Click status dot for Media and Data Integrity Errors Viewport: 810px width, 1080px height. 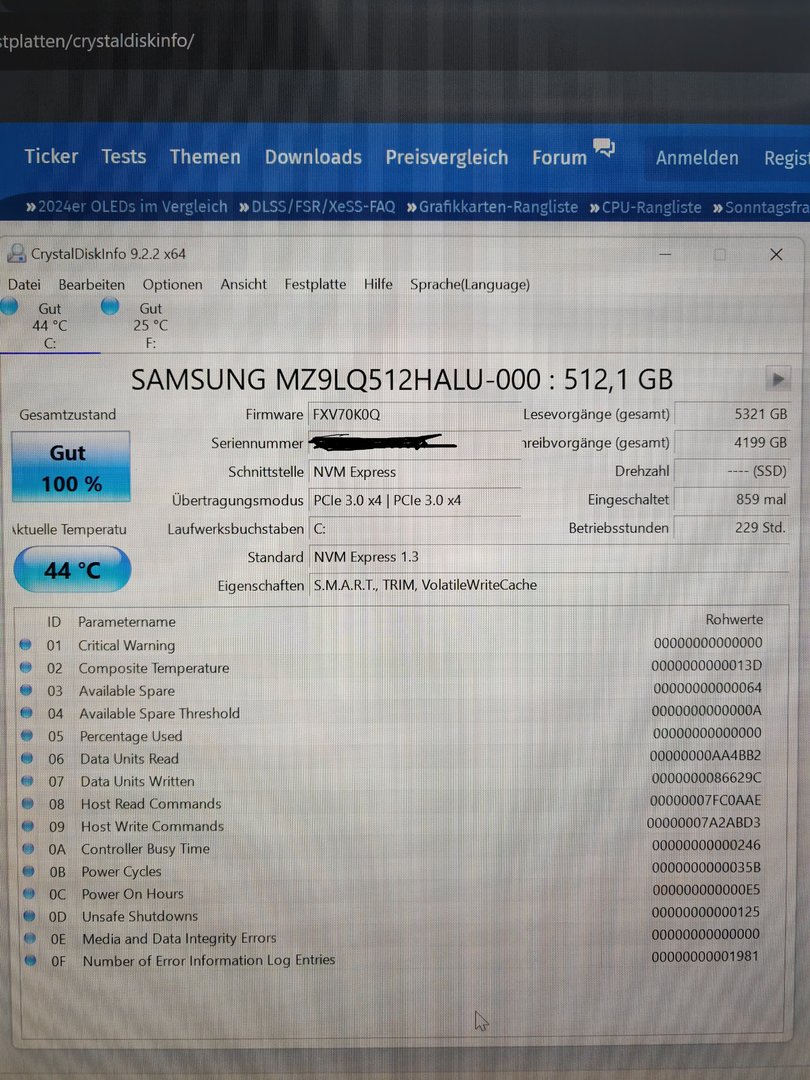(x=30, y=938)
